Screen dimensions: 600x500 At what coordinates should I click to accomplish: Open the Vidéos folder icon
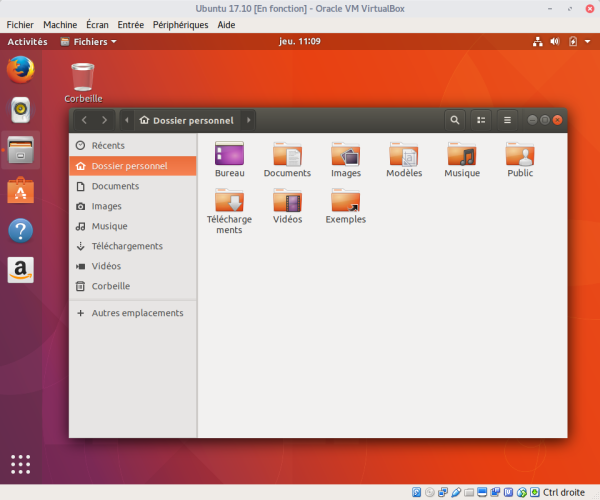pyautogui.click(x=287, y=201)
